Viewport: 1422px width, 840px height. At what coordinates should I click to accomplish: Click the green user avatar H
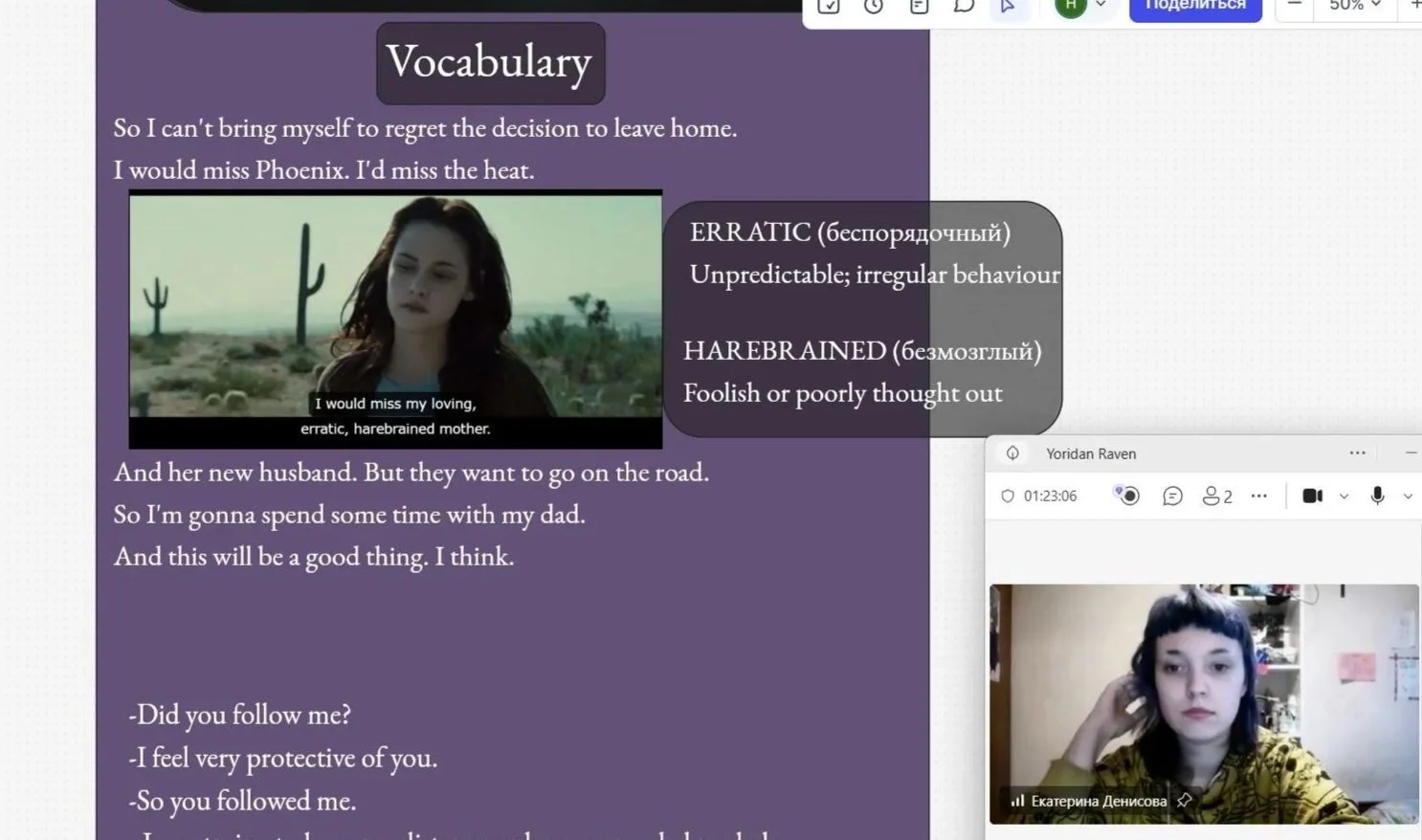(1071, 6)
